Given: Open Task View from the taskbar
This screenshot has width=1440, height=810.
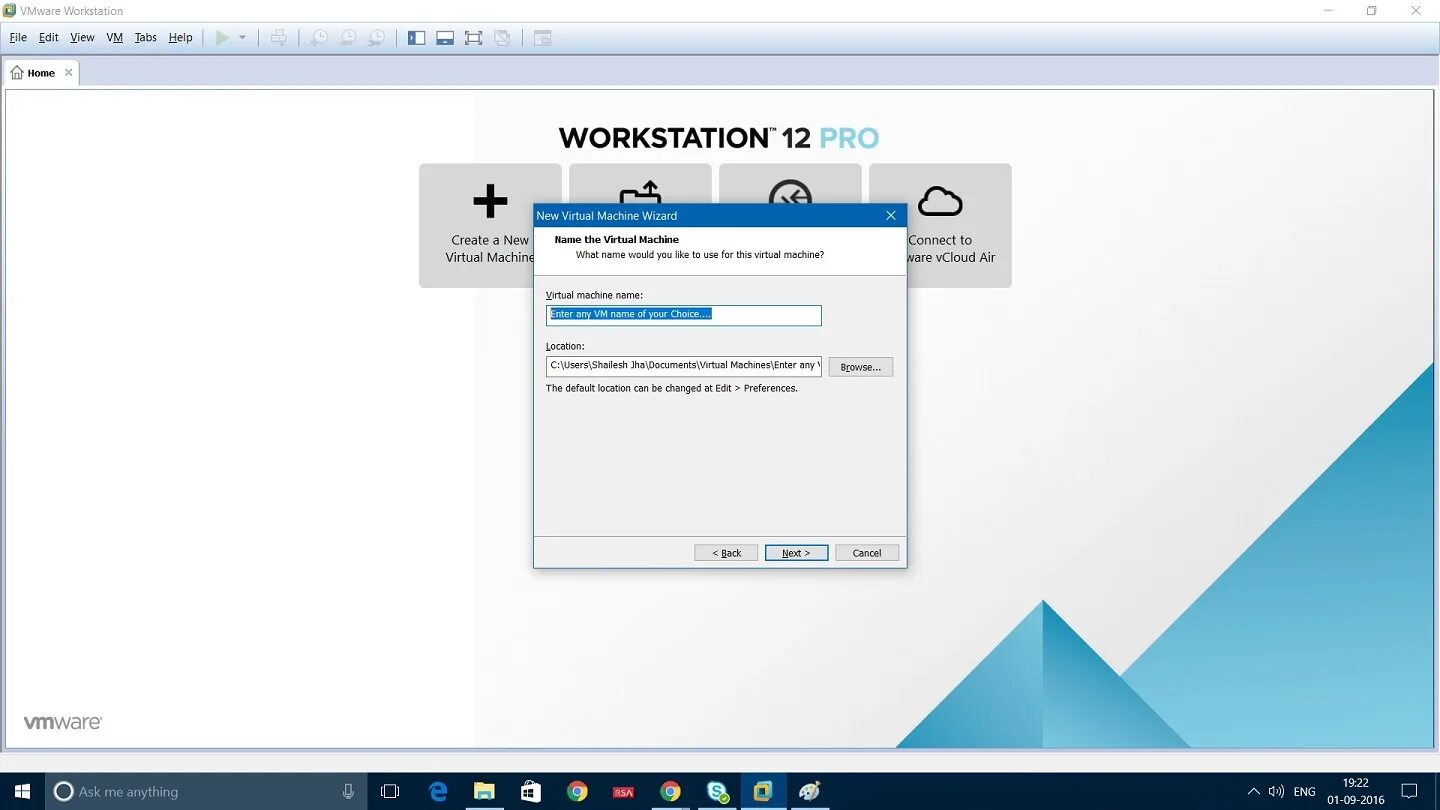Looking at the screenshot, I should click(x=390, y=791).
